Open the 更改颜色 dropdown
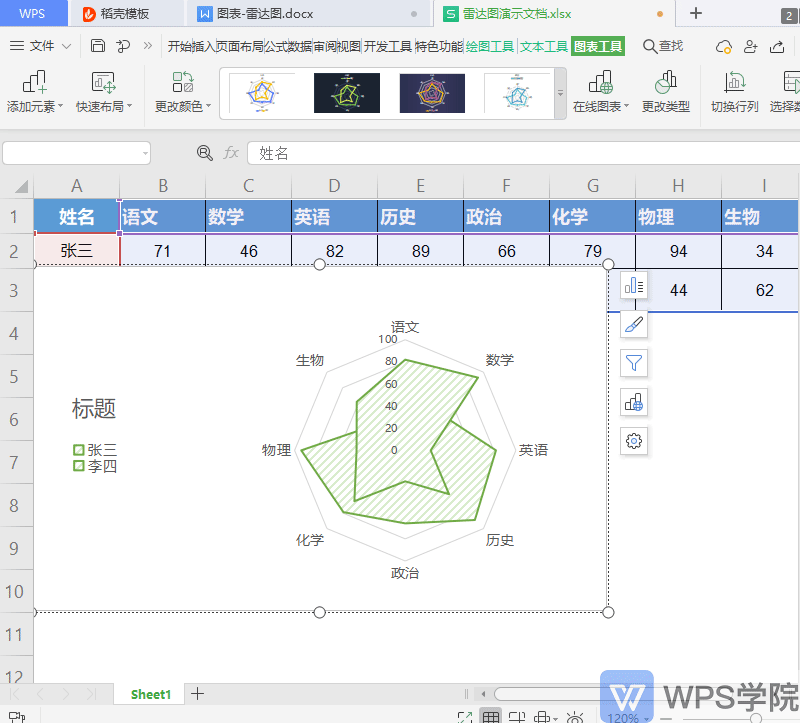Viewport: 800px width, 723px height. (183, 92)
